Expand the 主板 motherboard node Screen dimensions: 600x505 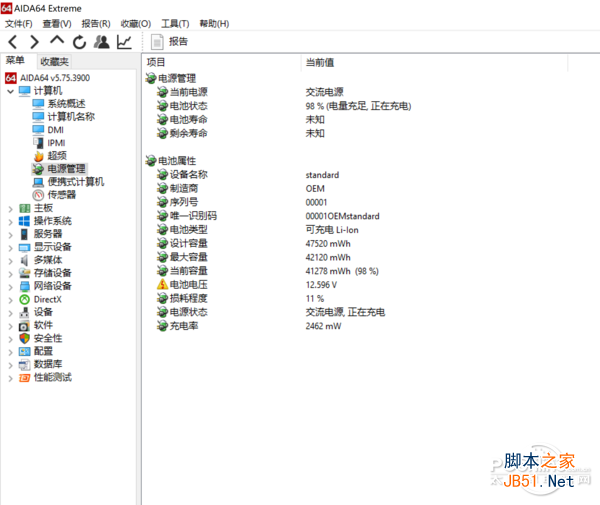[x=11, y=209]
